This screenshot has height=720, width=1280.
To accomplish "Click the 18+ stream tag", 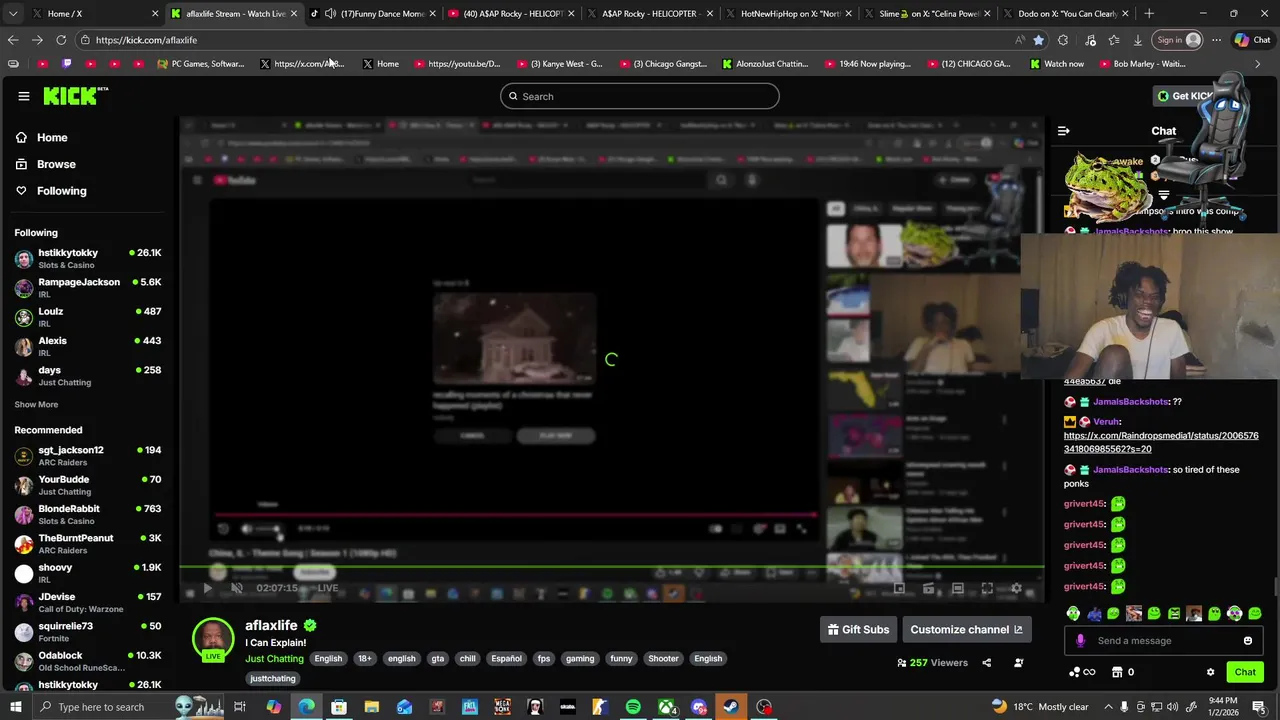I will point(365,659).
